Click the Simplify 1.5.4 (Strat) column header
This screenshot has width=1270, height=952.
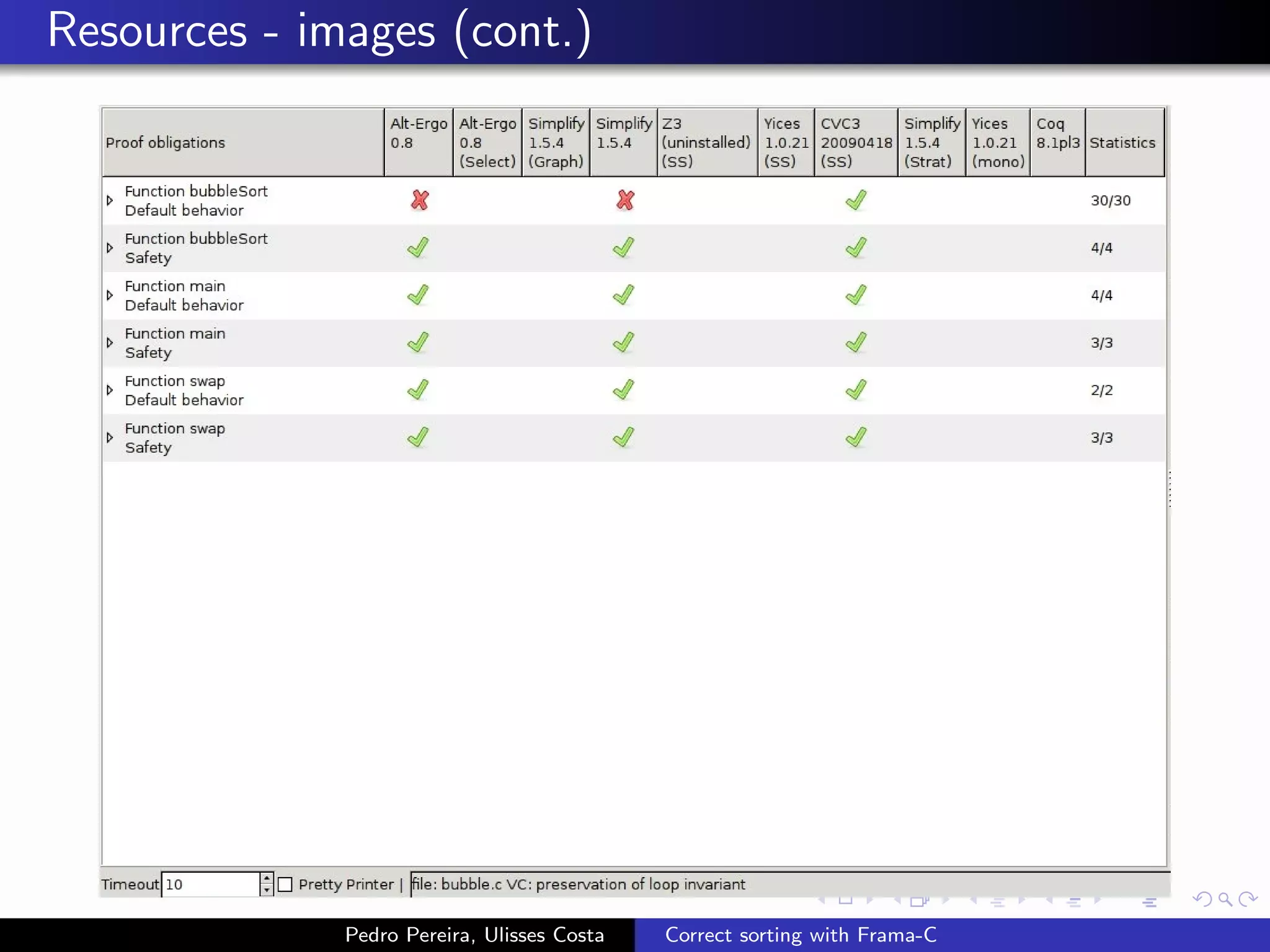932,143
